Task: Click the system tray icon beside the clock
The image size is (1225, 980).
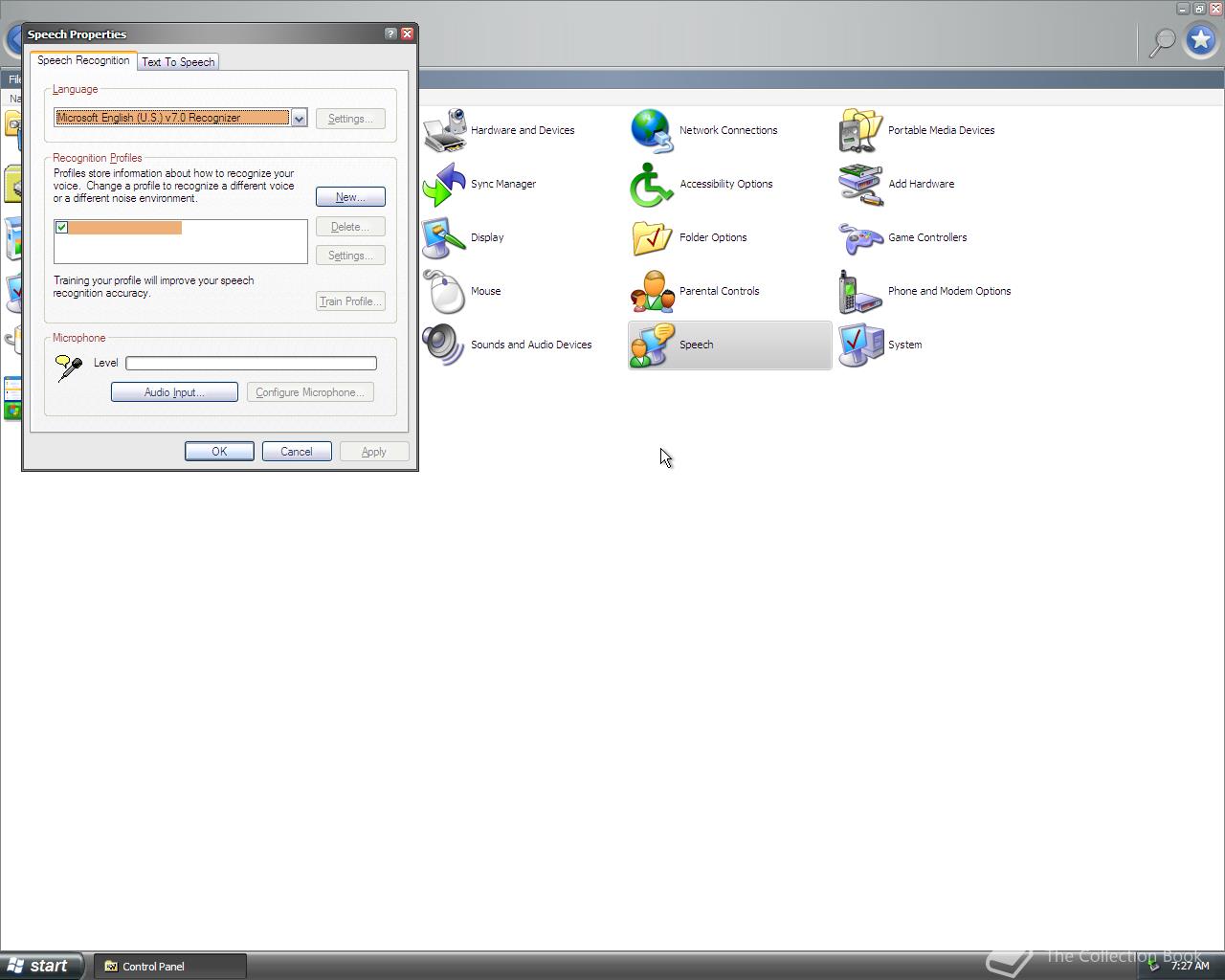Action: (x=1155, y=966)
